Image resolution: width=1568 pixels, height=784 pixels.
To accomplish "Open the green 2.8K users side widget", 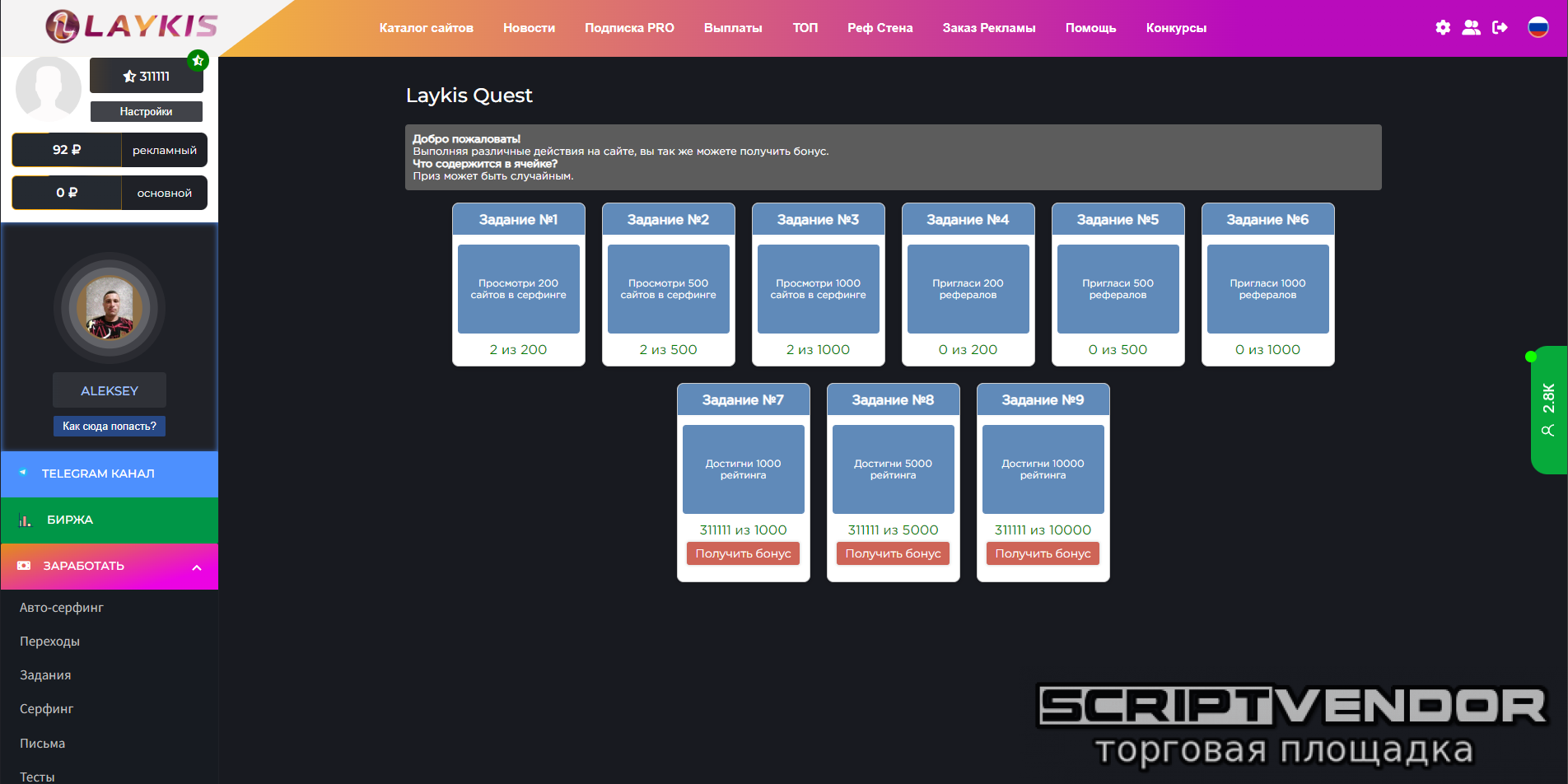I will pyautogui.click(x=1547, y=409).
